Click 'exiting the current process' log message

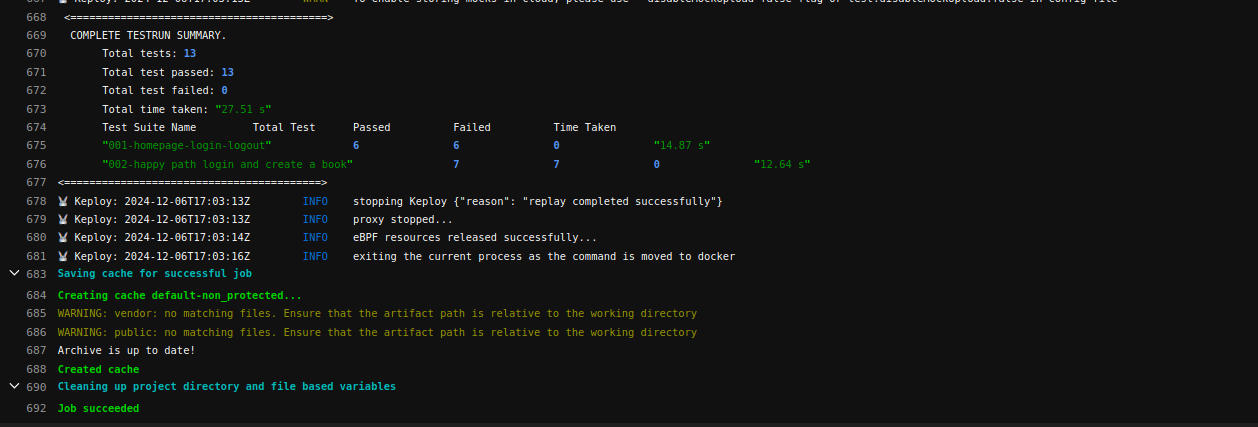(x=544, y=257)
